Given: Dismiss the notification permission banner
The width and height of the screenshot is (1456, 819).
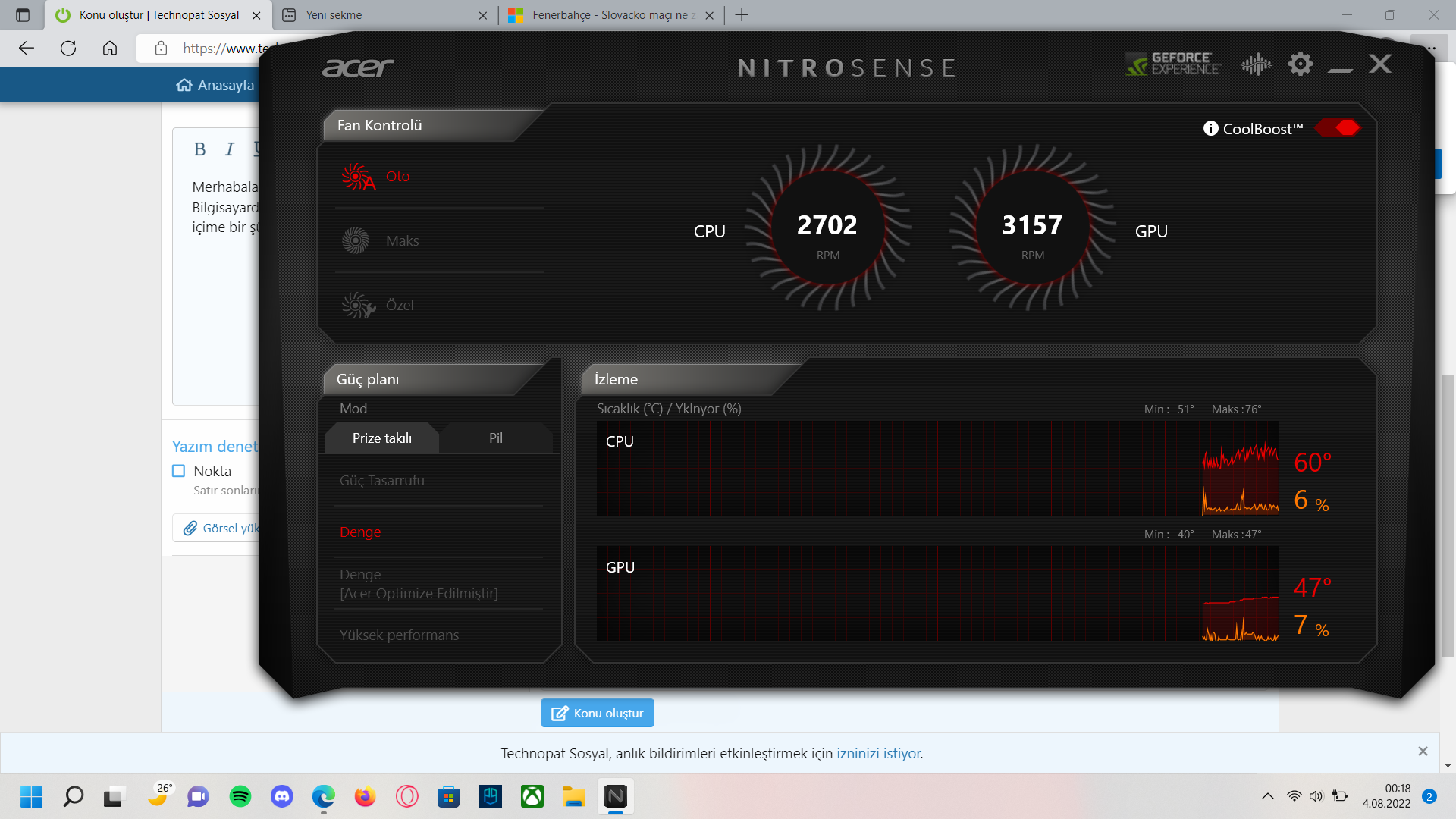Looking at the screenshot, I should click(x=1423, y=751).
